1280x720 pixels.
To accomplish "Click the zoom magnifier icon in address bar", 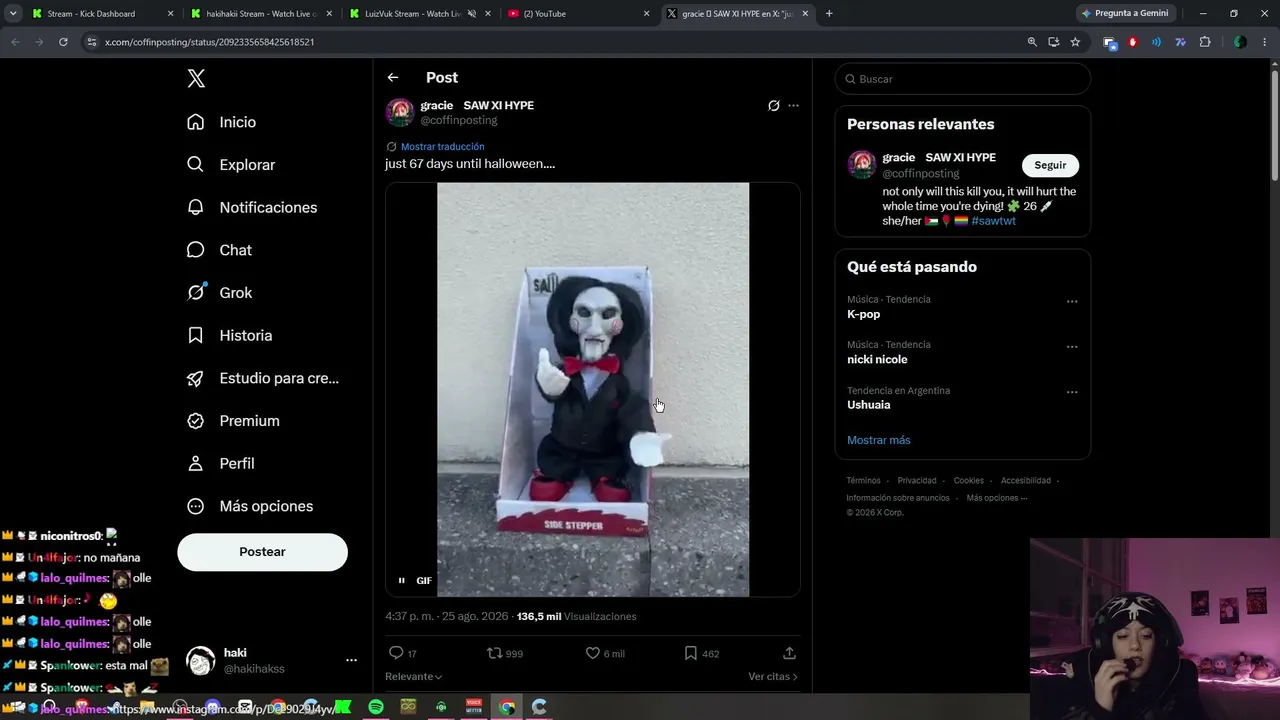I will (1032, 42).
